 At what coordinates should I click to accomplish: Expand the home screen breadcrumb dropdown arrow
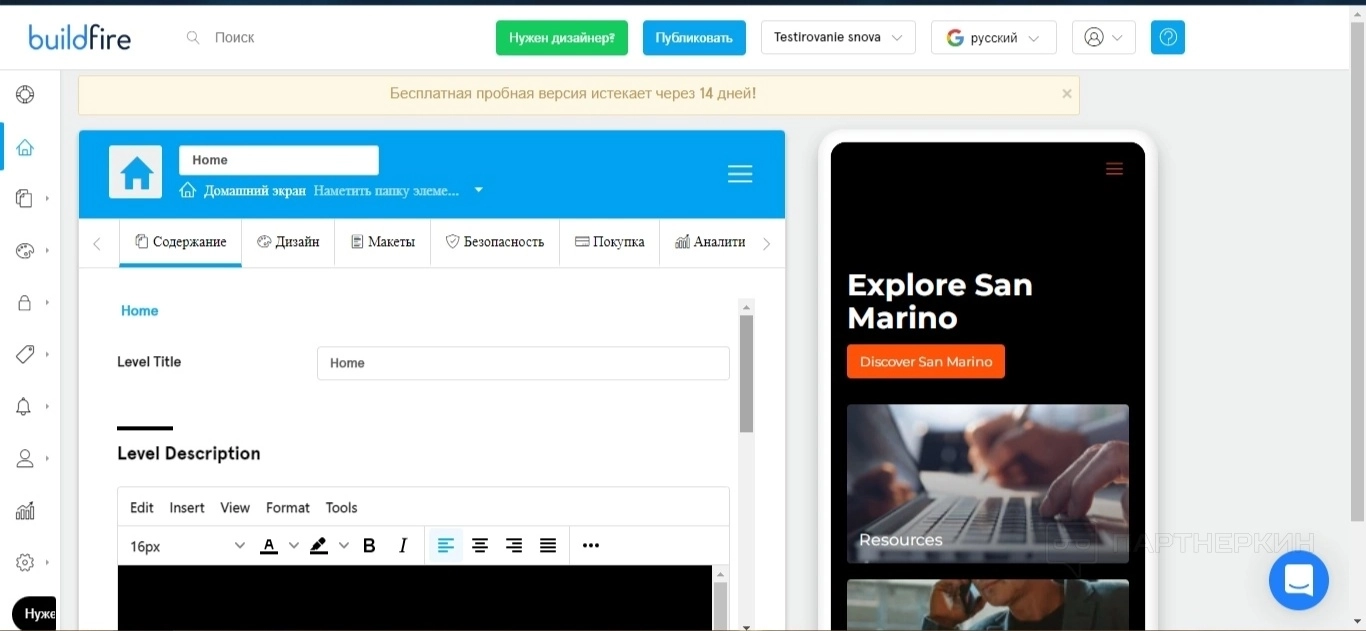478,190
